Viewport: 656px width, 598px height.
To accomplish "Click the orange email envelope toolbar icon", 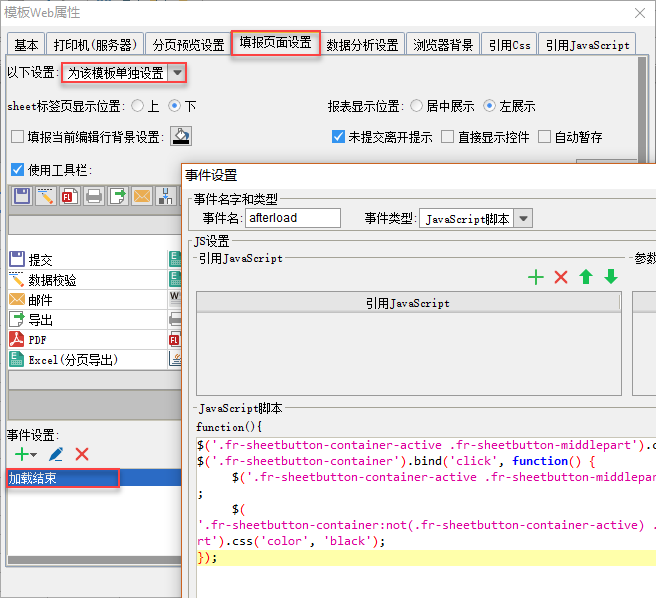I will [142, 196].
